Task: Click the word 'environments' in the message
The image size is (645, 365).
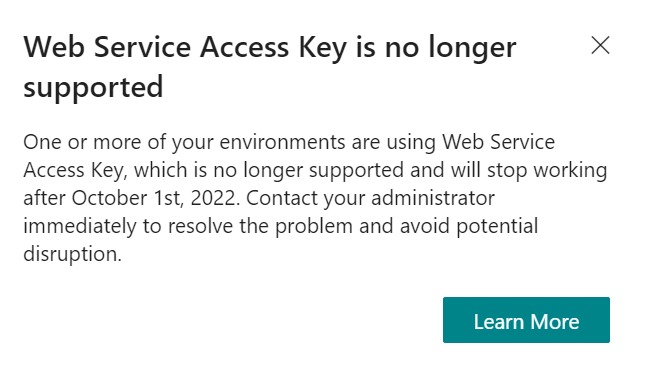Action: click(x=283, y=142)
